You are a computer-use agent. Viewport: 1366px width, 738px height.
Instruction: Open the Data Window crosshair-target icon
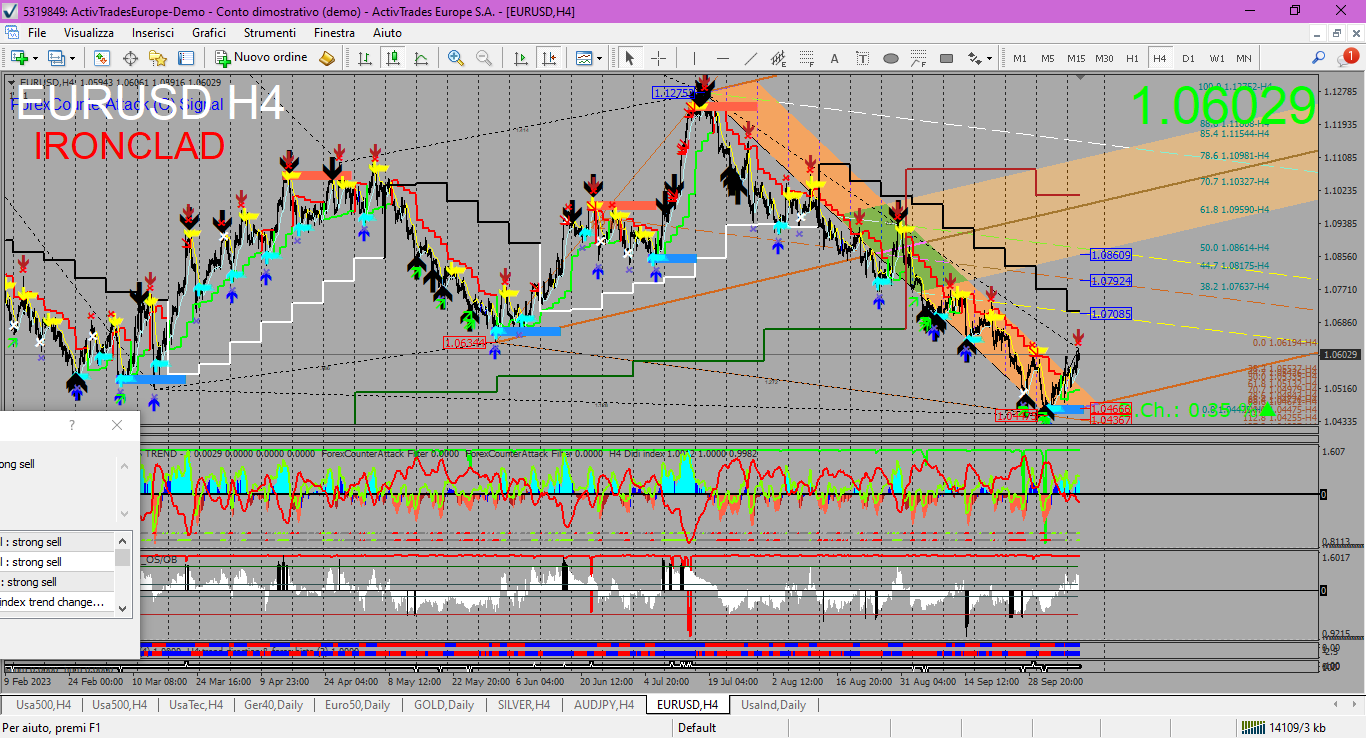130,58
